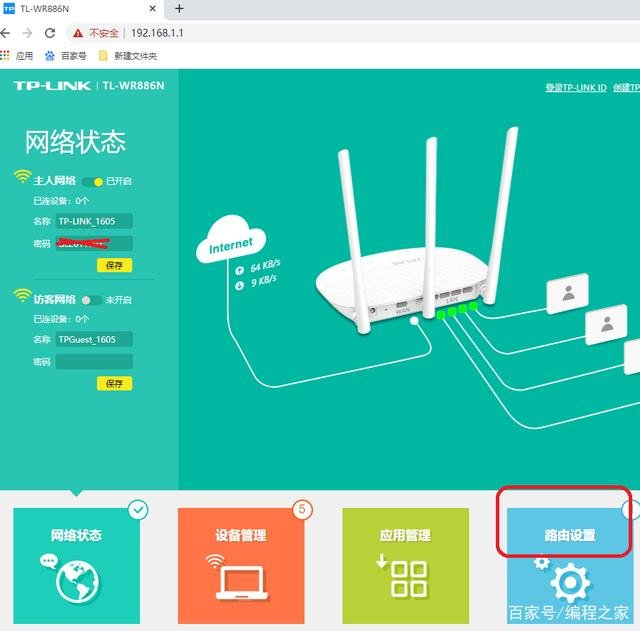Open the 新建文件夹 bookmarks folder
Image resolution: width=640 pixels, height=631 pixels.
[128, 56]
